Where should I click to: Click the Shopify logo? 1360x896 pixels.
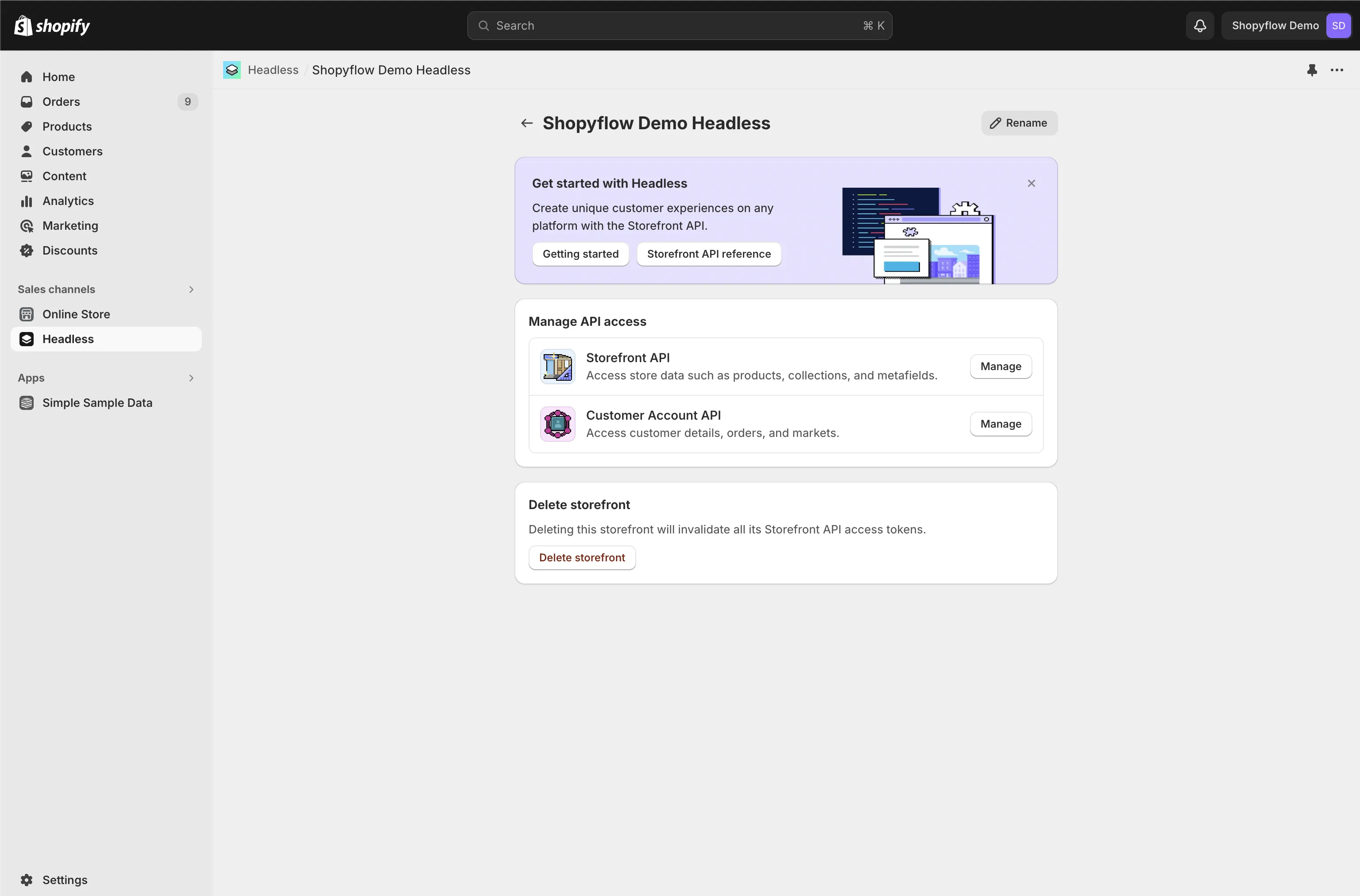click(52, 26)
